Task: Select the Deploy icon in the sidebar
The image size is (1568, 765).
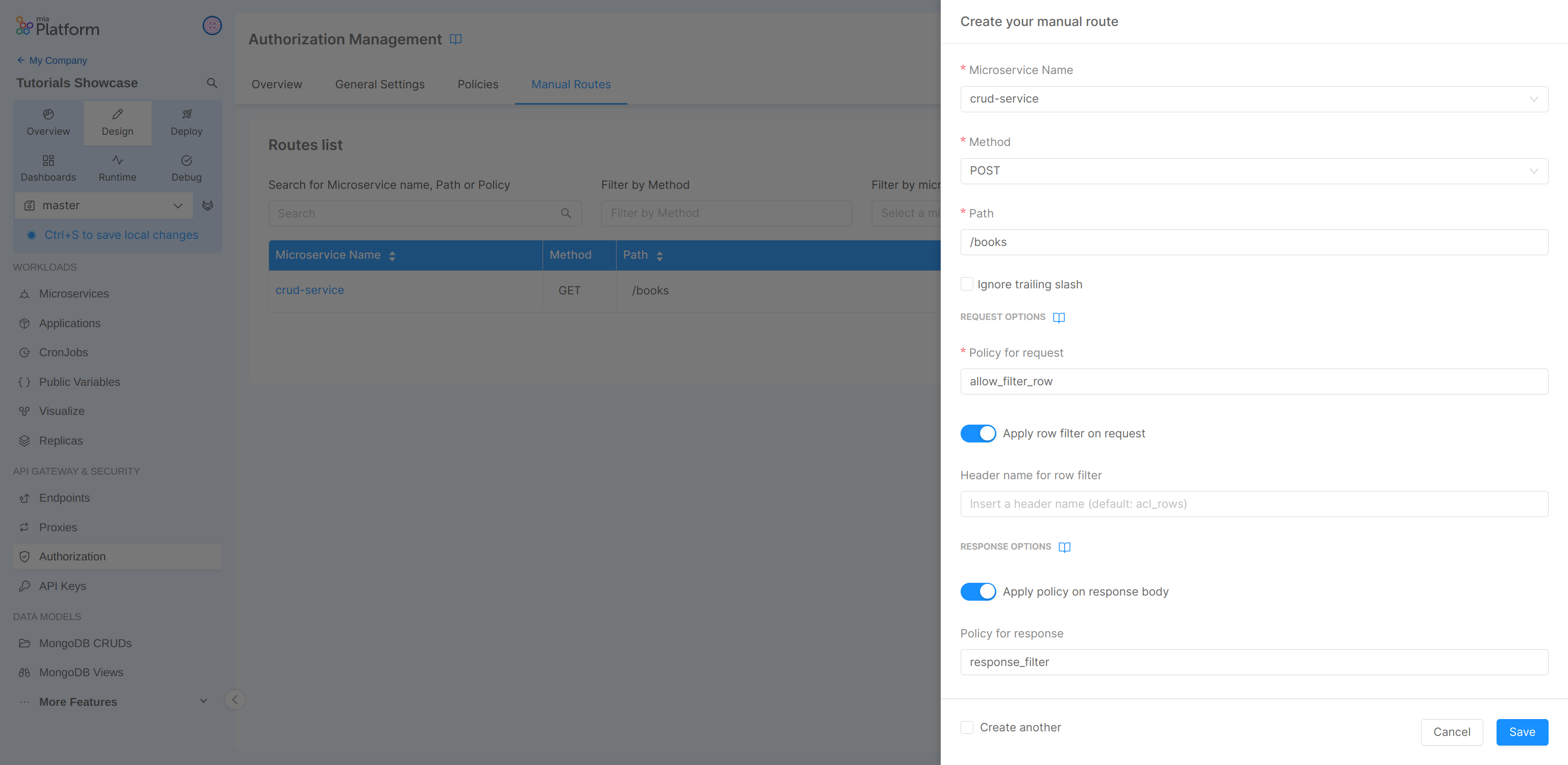Action: coord(186,122)
